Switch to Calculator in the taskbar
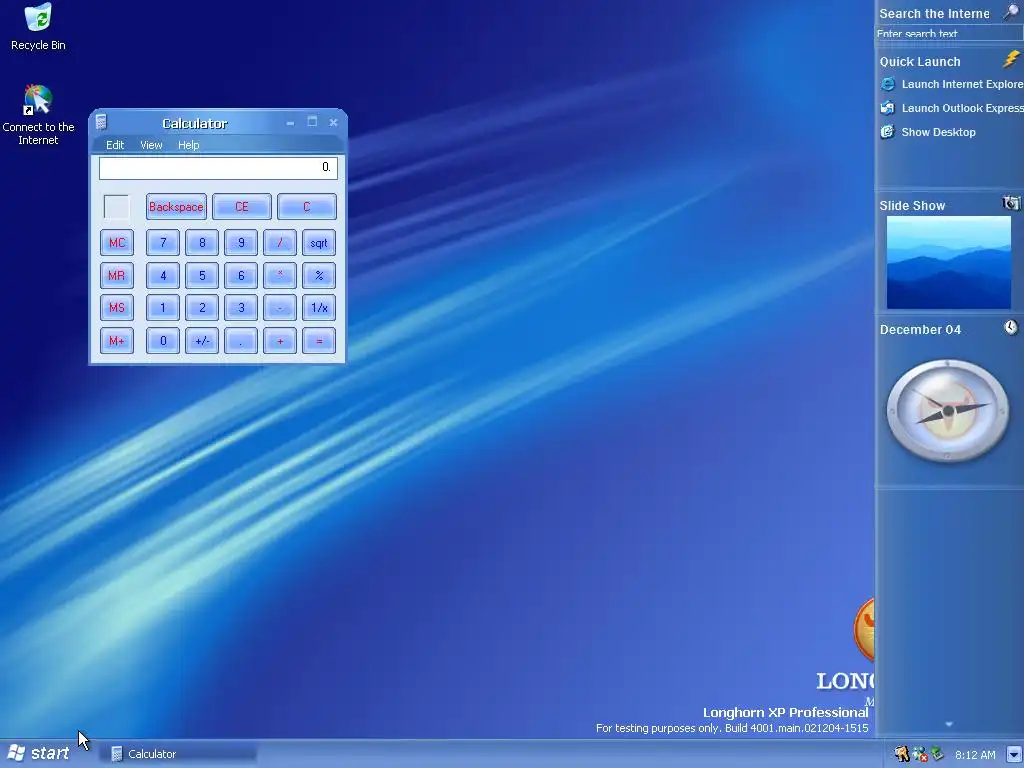 [x=178, y=754]
